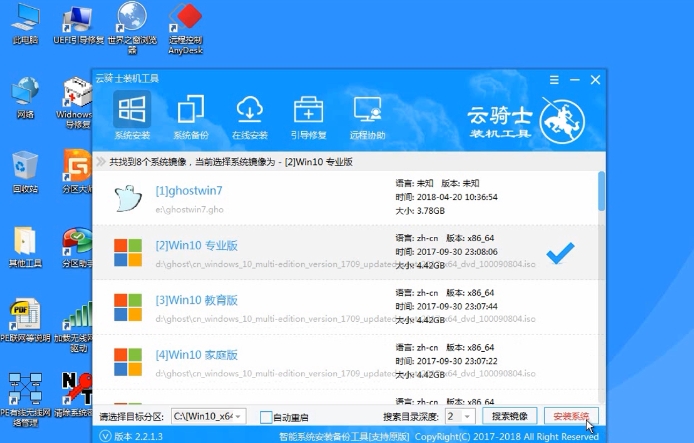
Task: Open 加载无线网驱动 desktop icon
Action: tap(74, 327)
